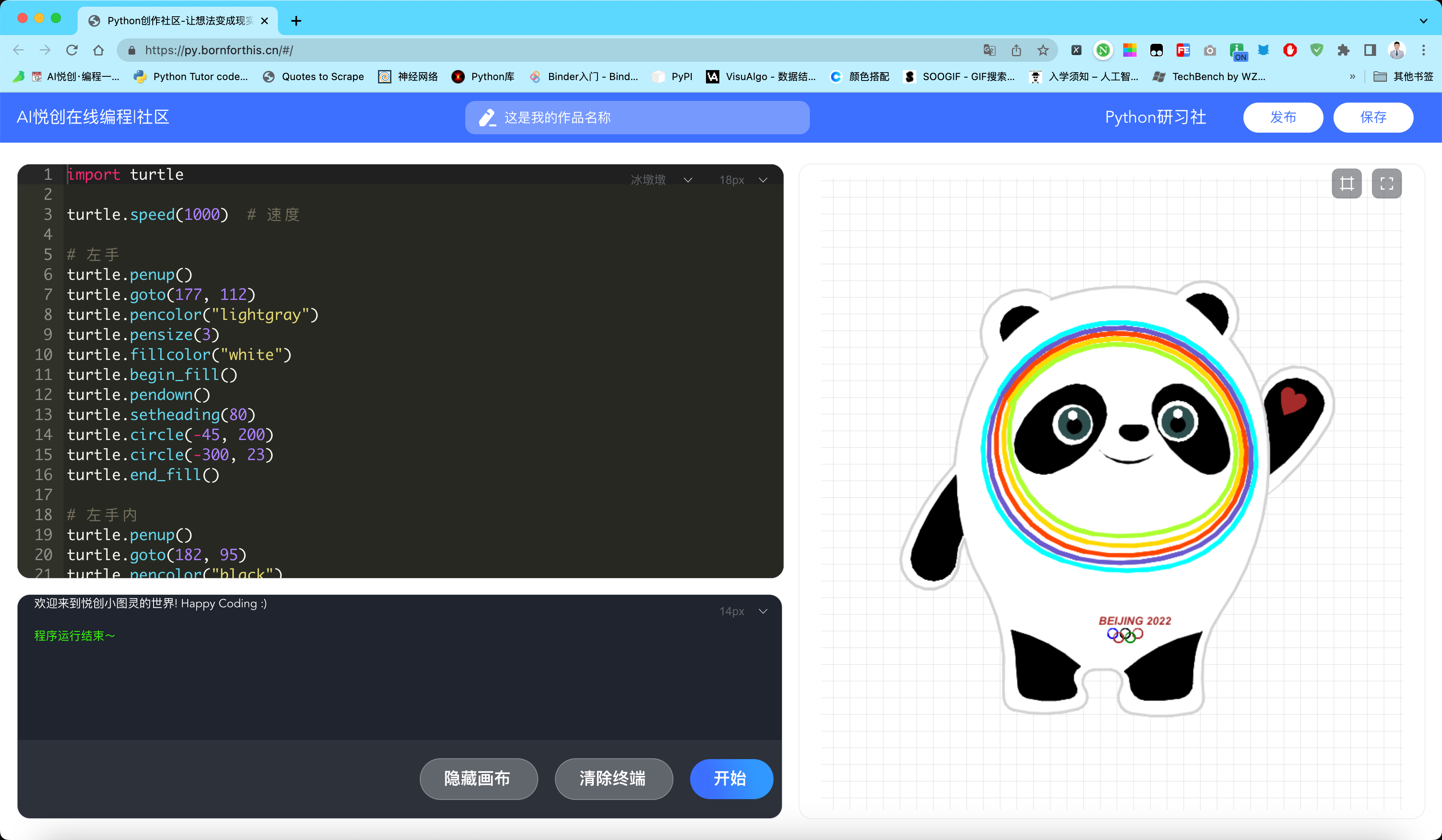Click the share icon in address bar
This screenshot has width=1442, height=840.
pyautogui.click(x=1016, y=50)
